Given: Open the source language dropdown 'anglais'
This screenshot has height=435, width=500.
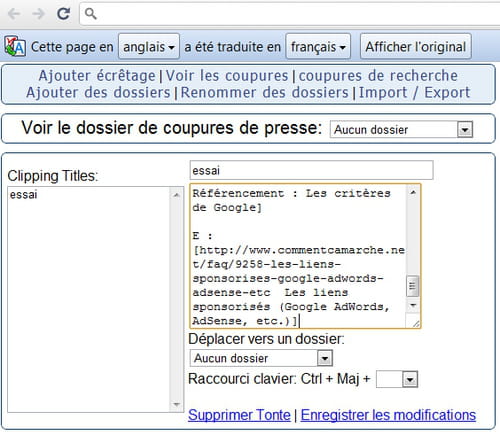Looking at the screenshot, I should (x=149, y=46).
